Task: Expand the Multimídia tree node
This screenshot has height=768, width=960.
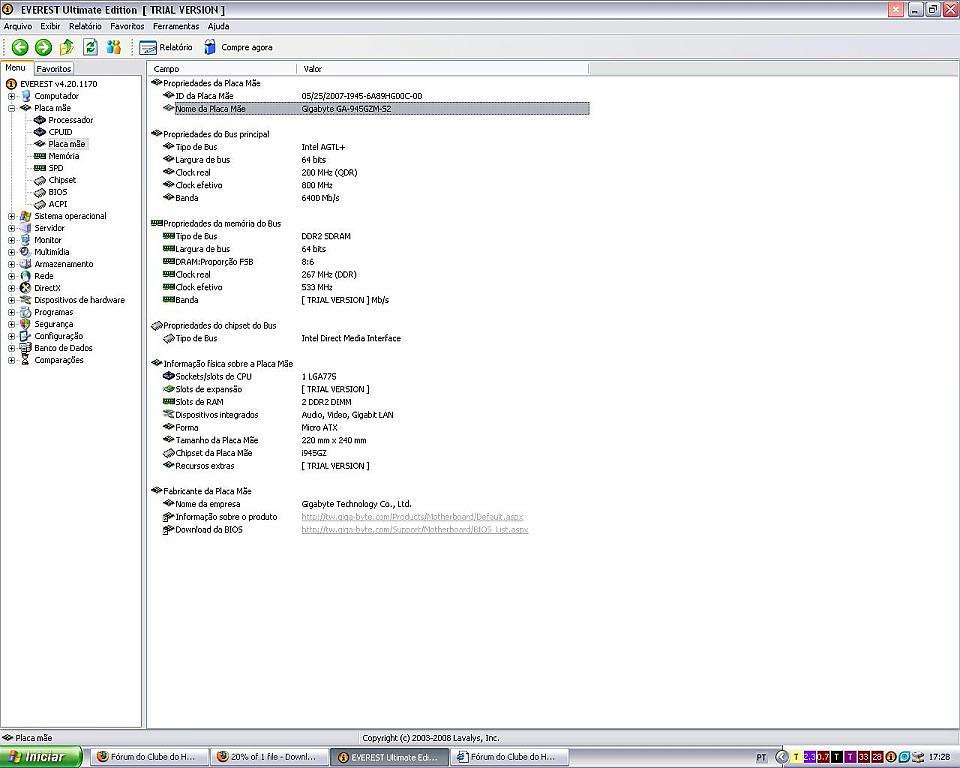Action: (x=12, y=252)
